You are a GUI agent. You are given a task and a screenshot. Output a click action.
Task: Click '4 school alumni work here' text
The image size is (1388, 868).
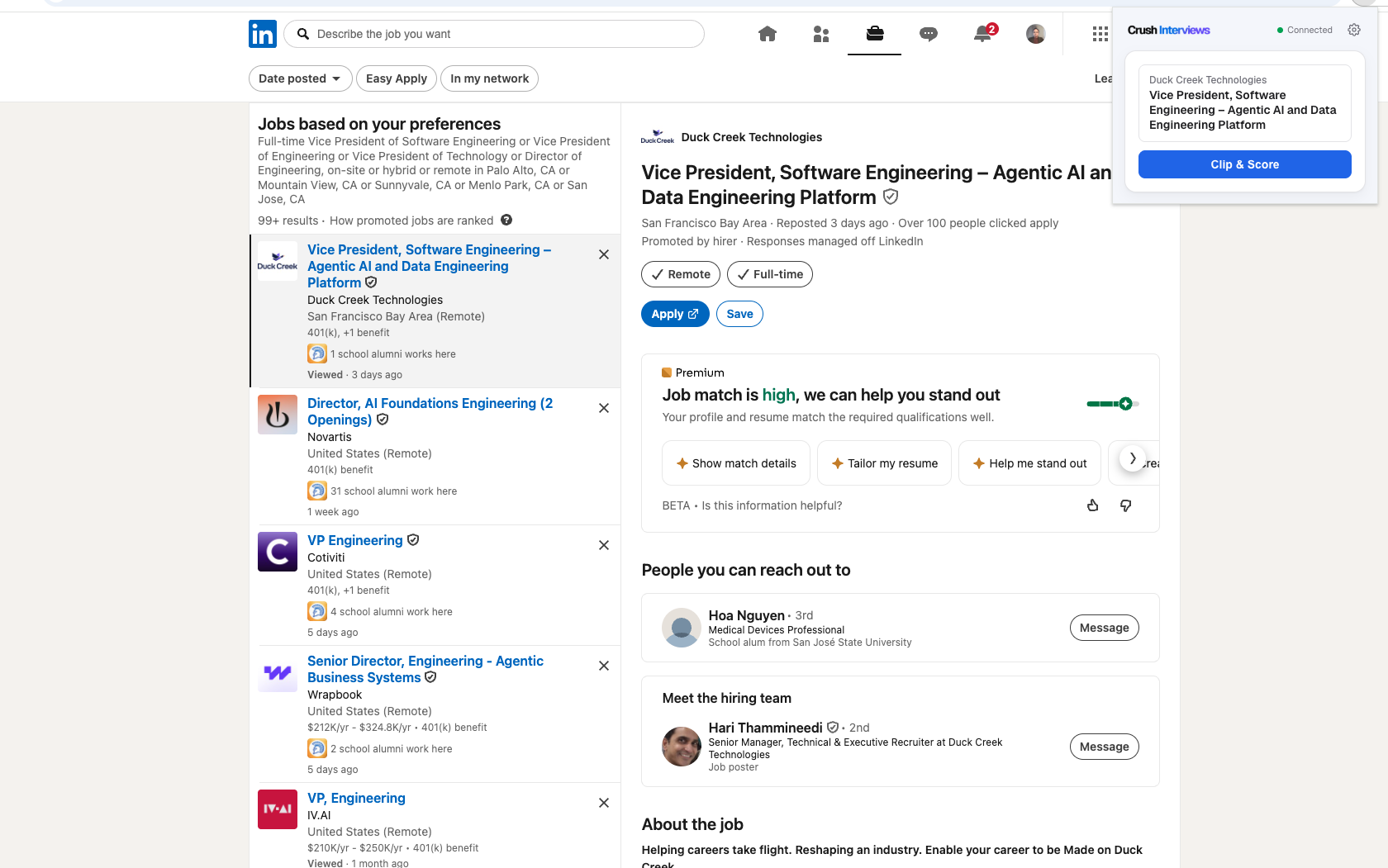tap(392, 612)
